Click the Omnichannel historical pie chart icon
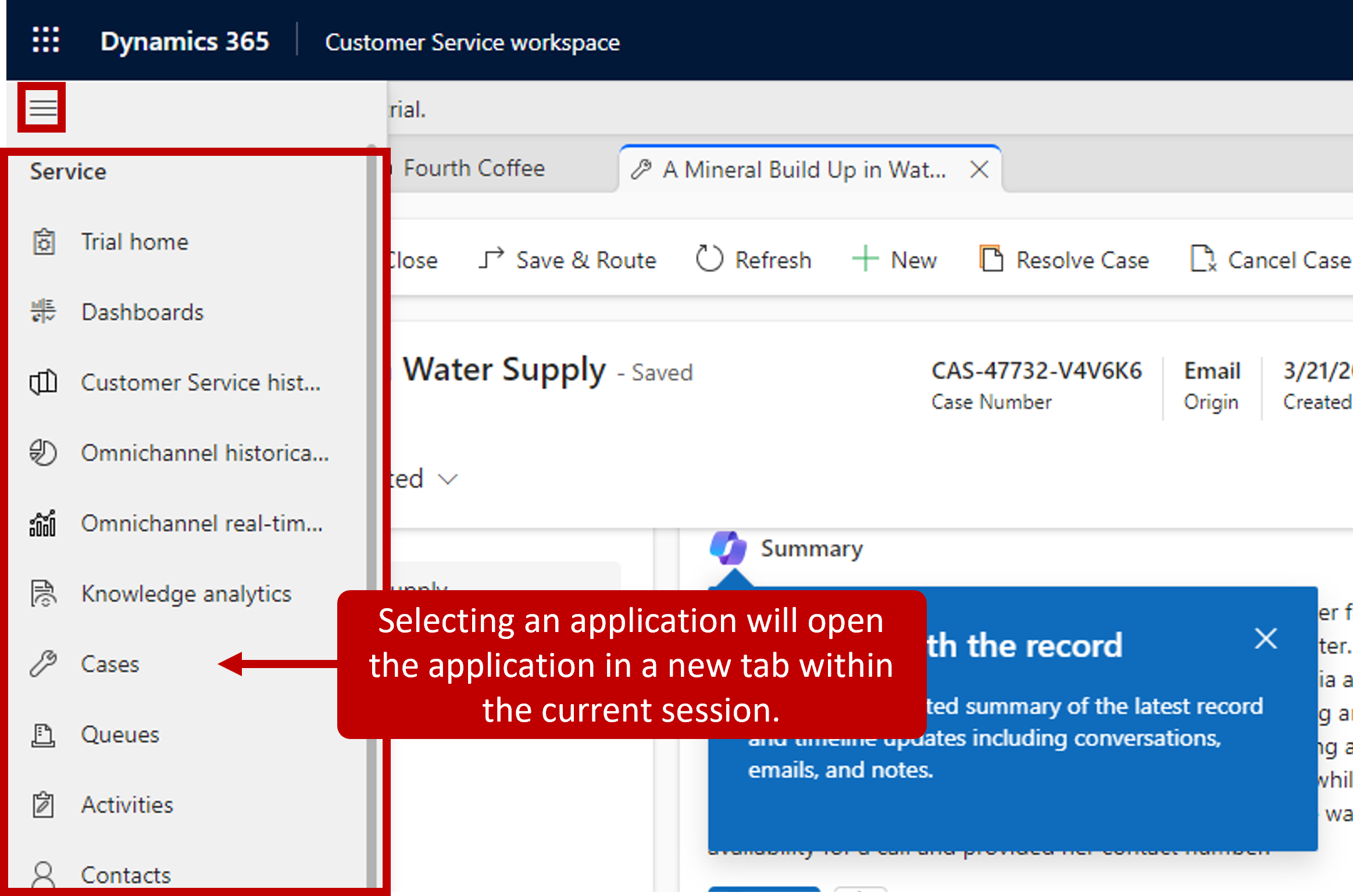Viewport: 1353px width, 896px height. 44,452
